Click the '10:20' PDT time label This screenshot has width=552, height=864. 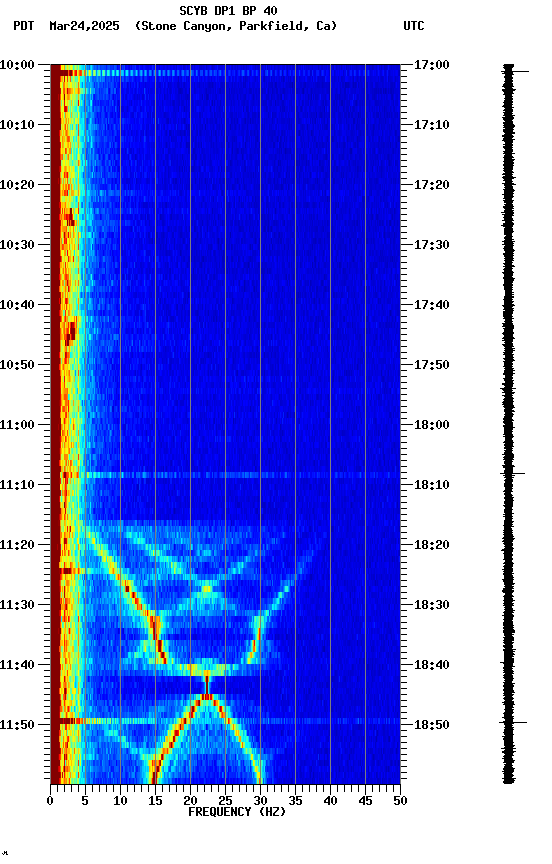click(17, 185)
